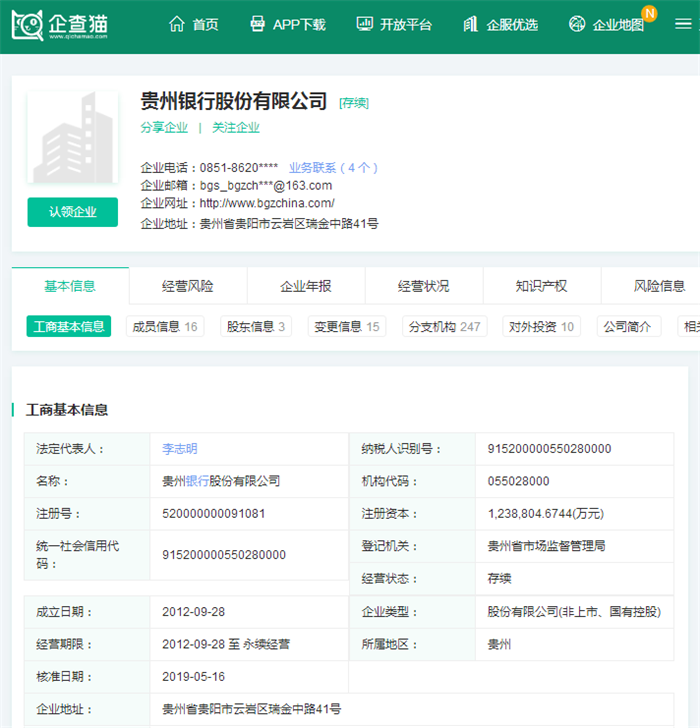This screenshot has height=728, width=700.
Task: Switch to the 知识产权 tab
Action: tap(541, 286)
